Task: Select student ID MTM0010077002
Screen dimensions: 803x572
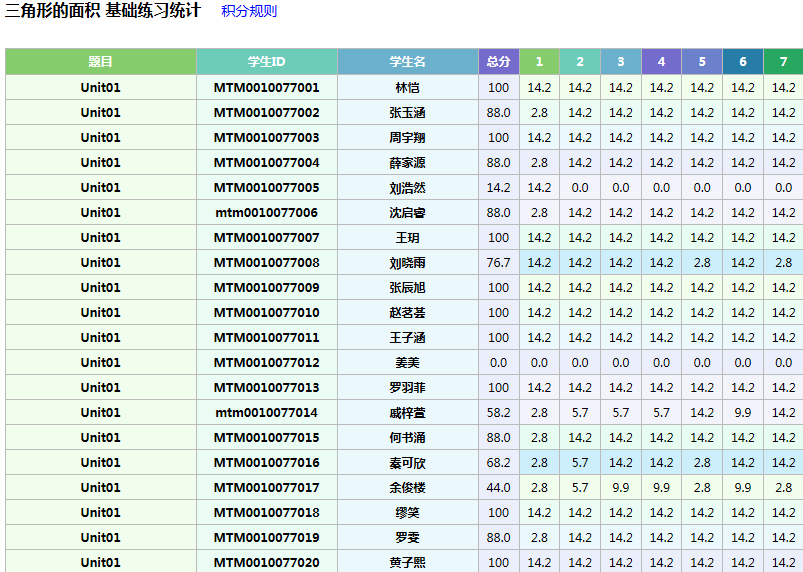Action: coord(267,113)
